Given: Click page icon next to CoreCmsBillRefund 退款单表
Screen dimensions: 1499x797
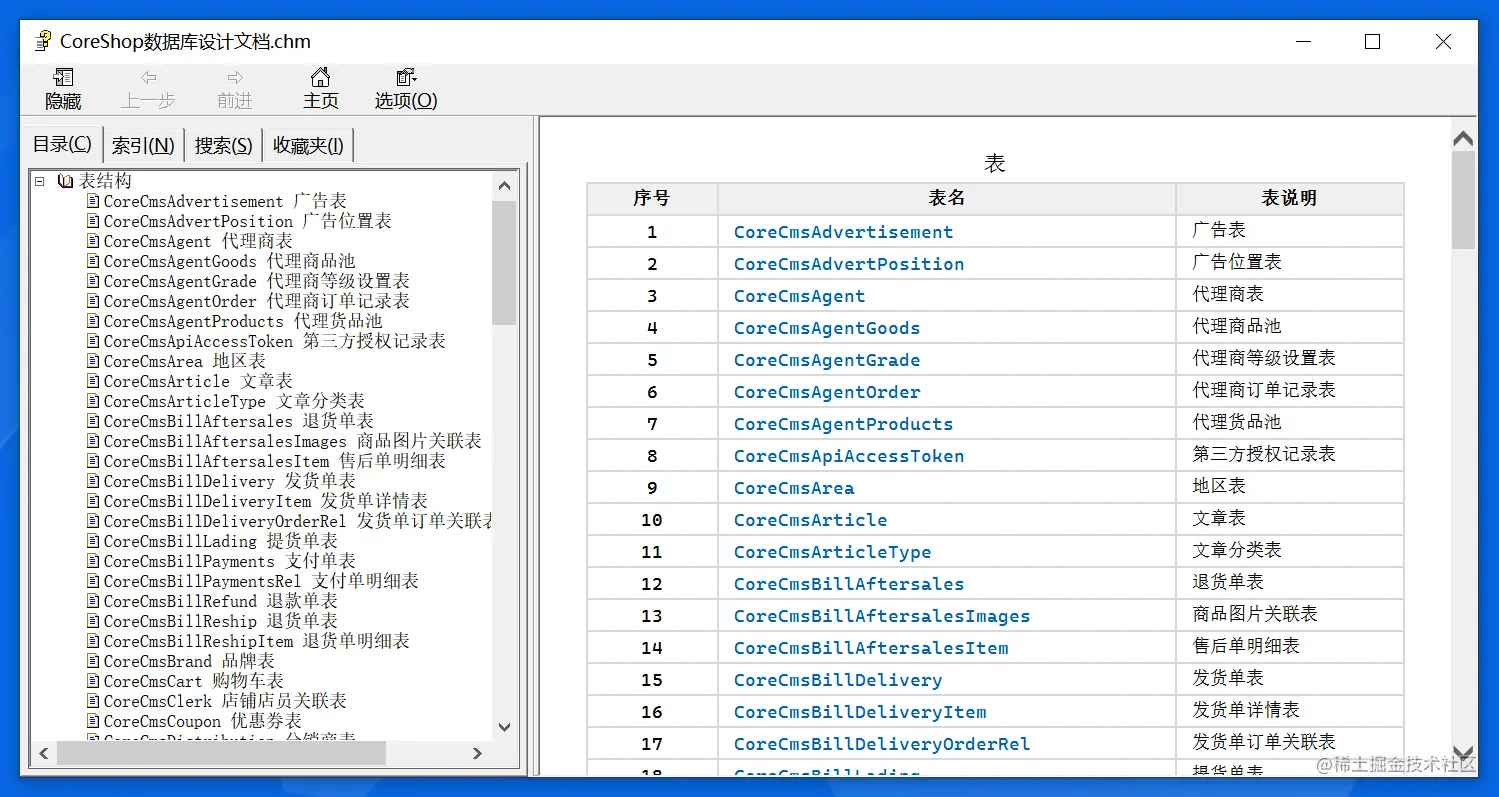Looking at the screenshot, I should 93,601.
